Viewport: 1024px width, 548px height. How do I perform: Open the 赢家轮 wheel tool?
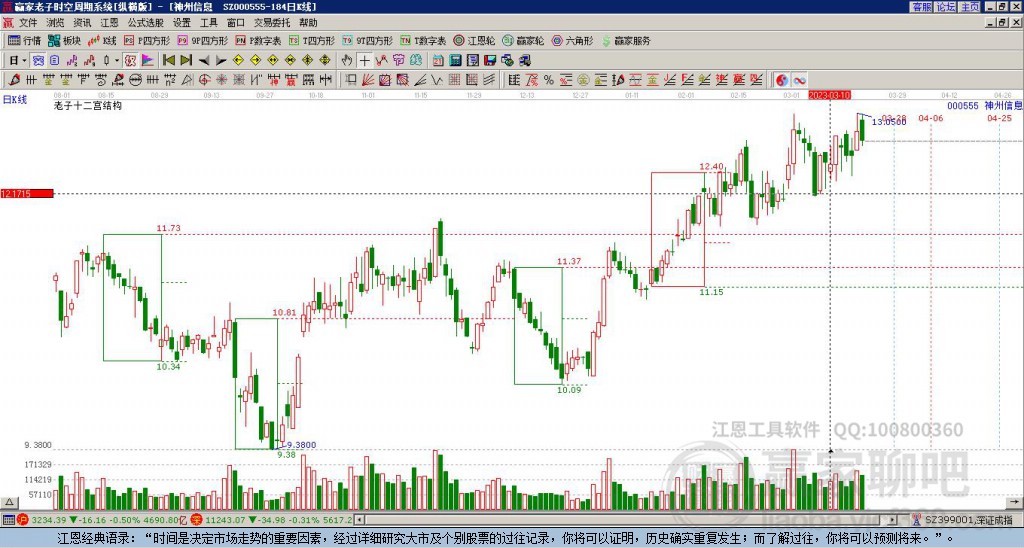pyautogui.click(x=523, y=40)
